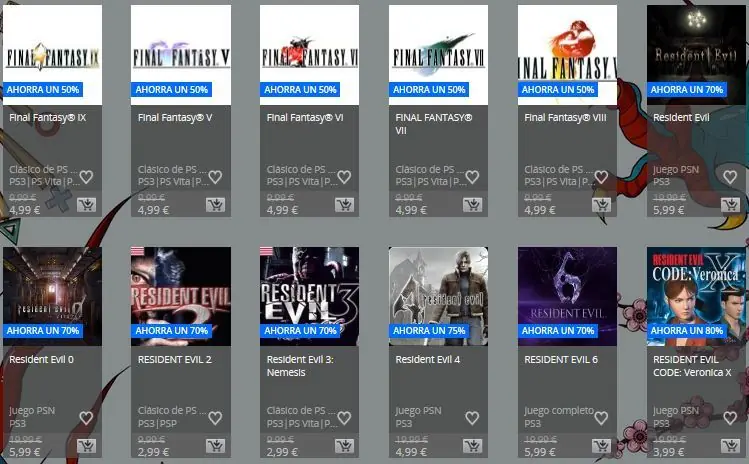This screenshot has width=749, height=464.
Task: Open the Resident Evil 0 title link
Action: (42, 359)
